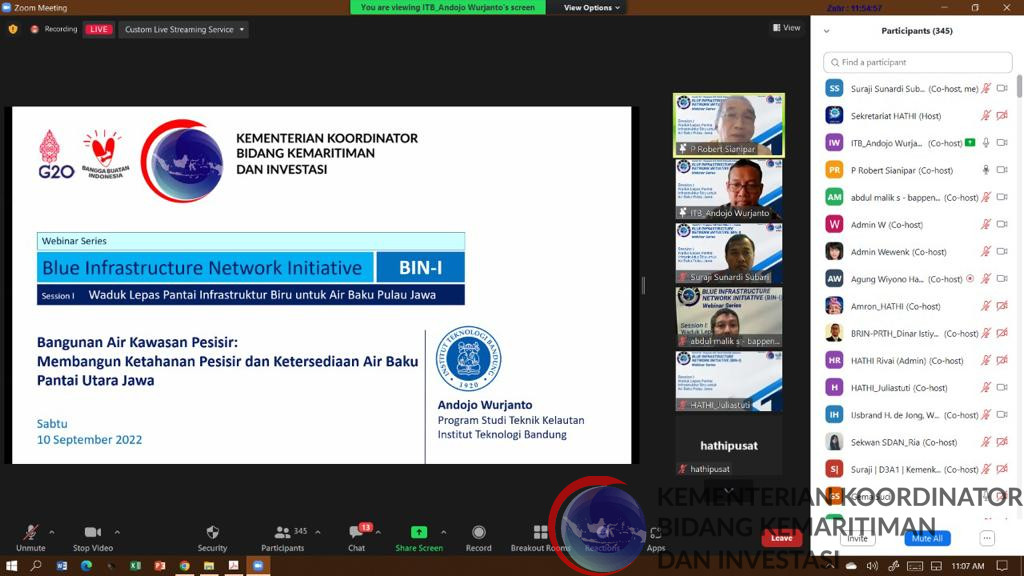Select BRIN-PRTH_Dinar Istiy in the participant list
This screenshot has width=1024, height=576.
(918, 333)
